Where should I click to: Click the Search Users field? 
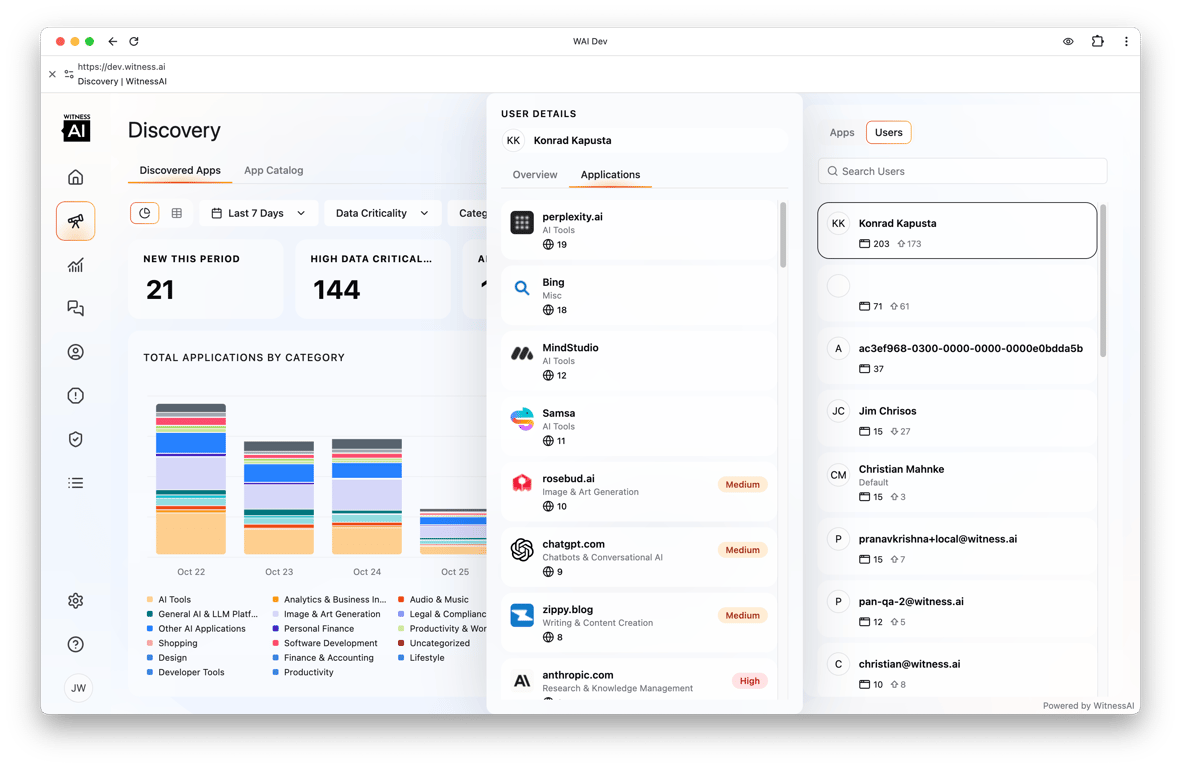point(963,171)
